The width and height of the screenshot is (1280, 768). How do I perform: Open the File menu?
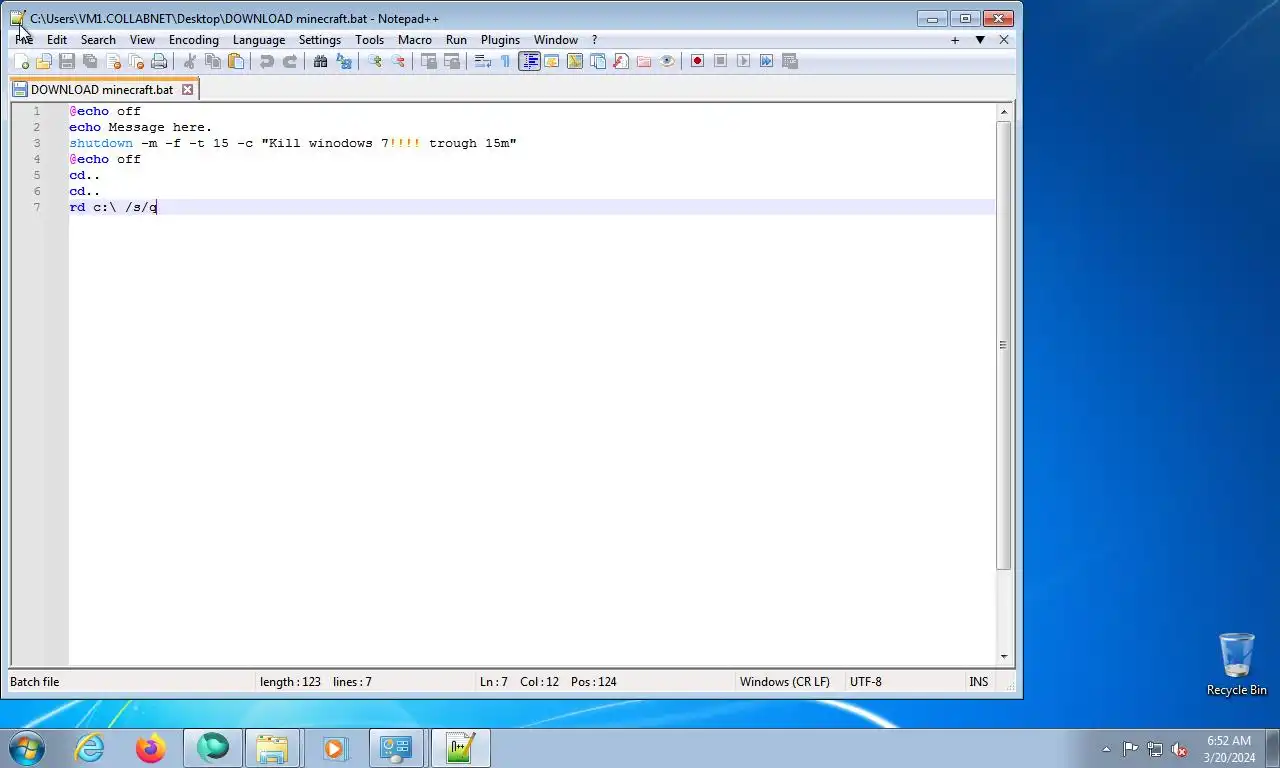click(24, 40)
